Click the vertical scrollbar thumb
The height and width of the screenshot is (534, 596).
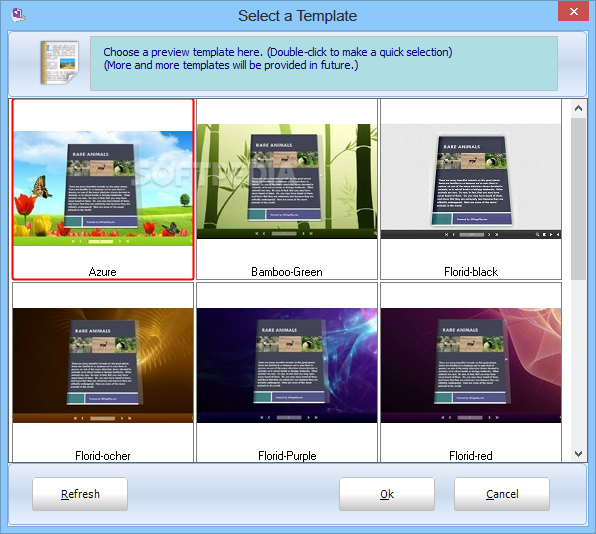click(x=579, y=198)
